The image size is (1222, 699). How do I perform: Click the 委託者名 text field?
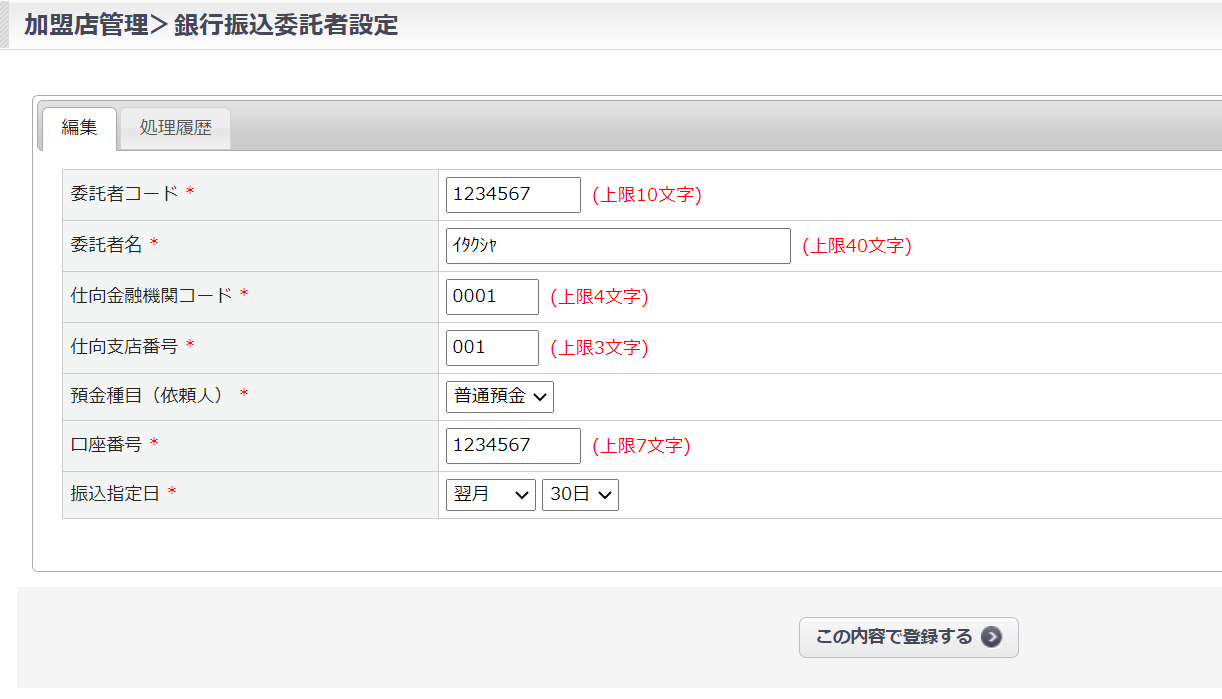click(618, 246)
